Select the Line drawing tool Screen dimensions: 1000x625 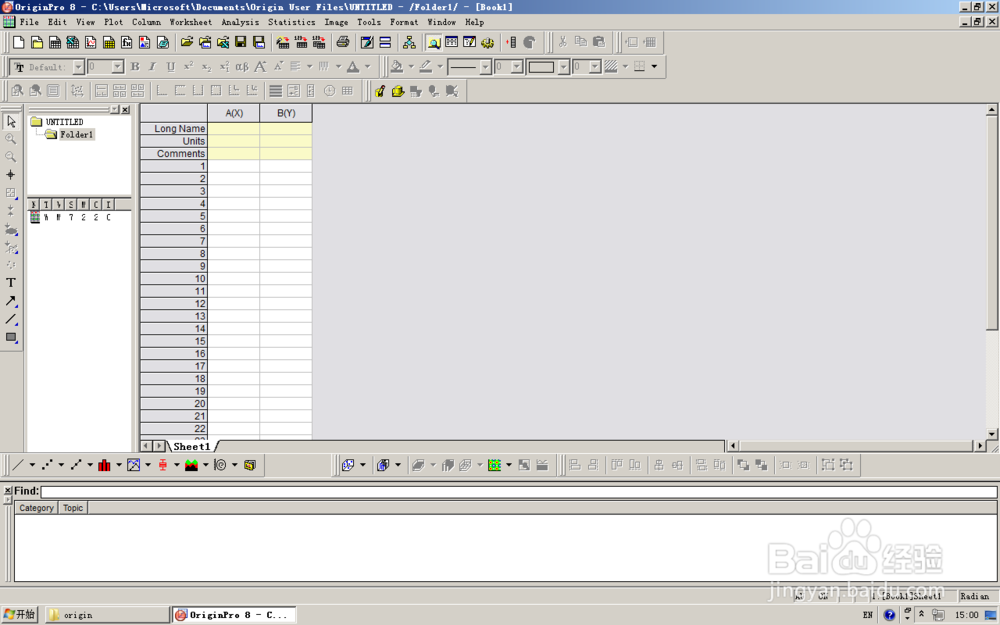[11, 319]
